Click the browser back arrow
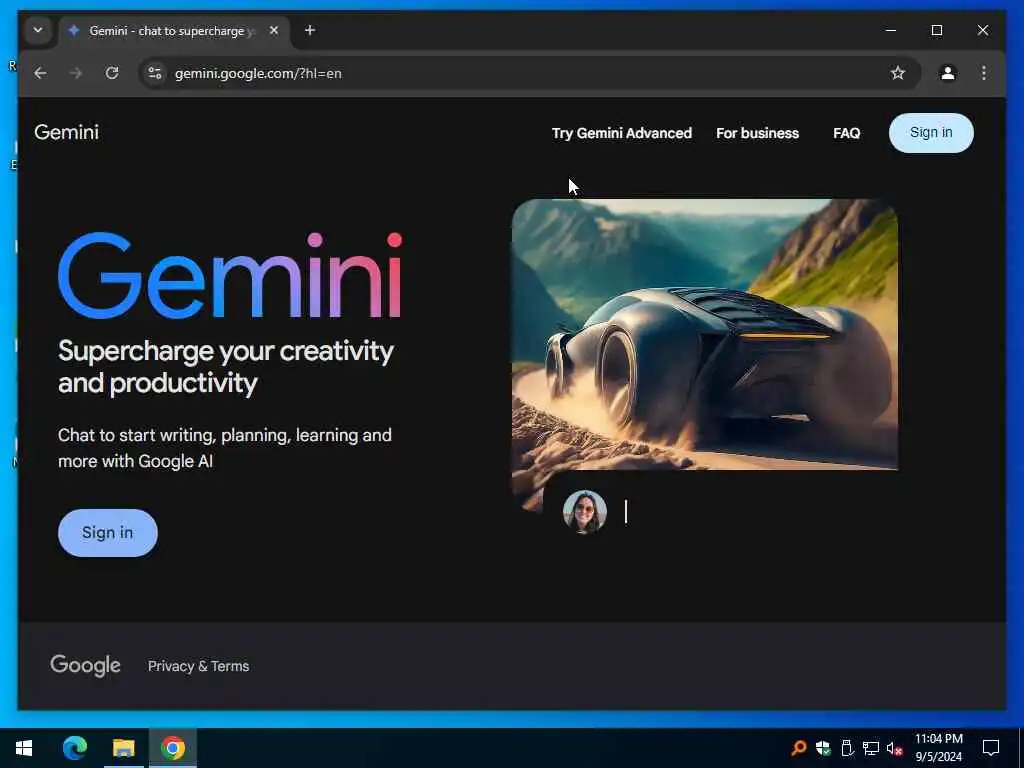 click(x=40, y=73)
